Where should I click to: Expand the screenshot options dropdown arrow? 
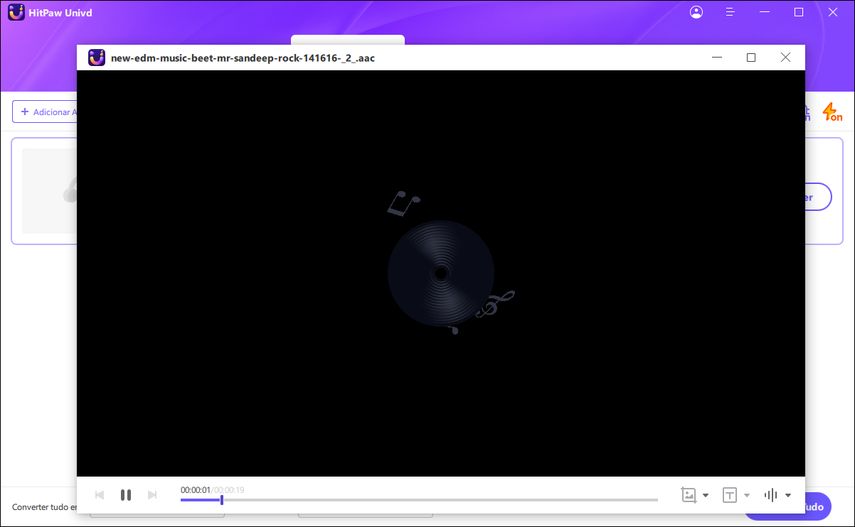(x=706, y=495)
